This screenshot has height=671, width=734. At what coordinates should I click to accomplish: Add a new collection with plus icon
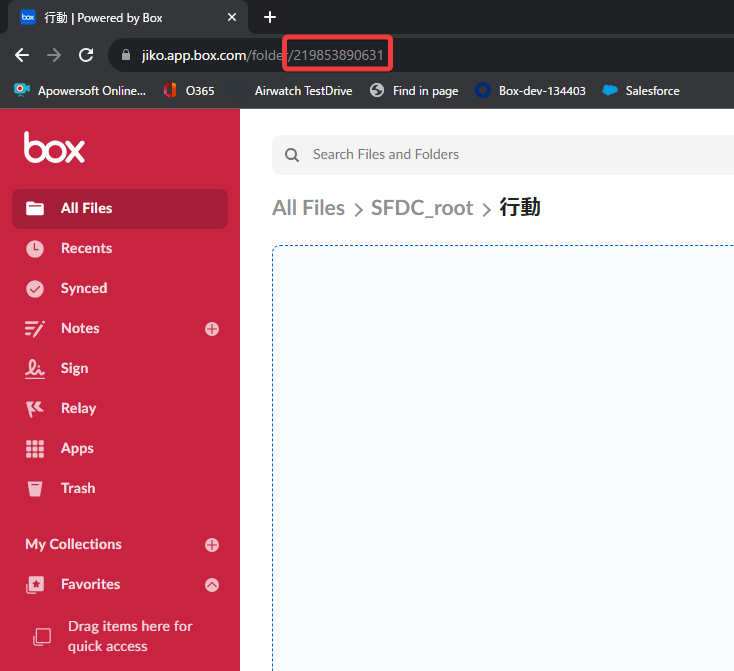pos(212,545)
